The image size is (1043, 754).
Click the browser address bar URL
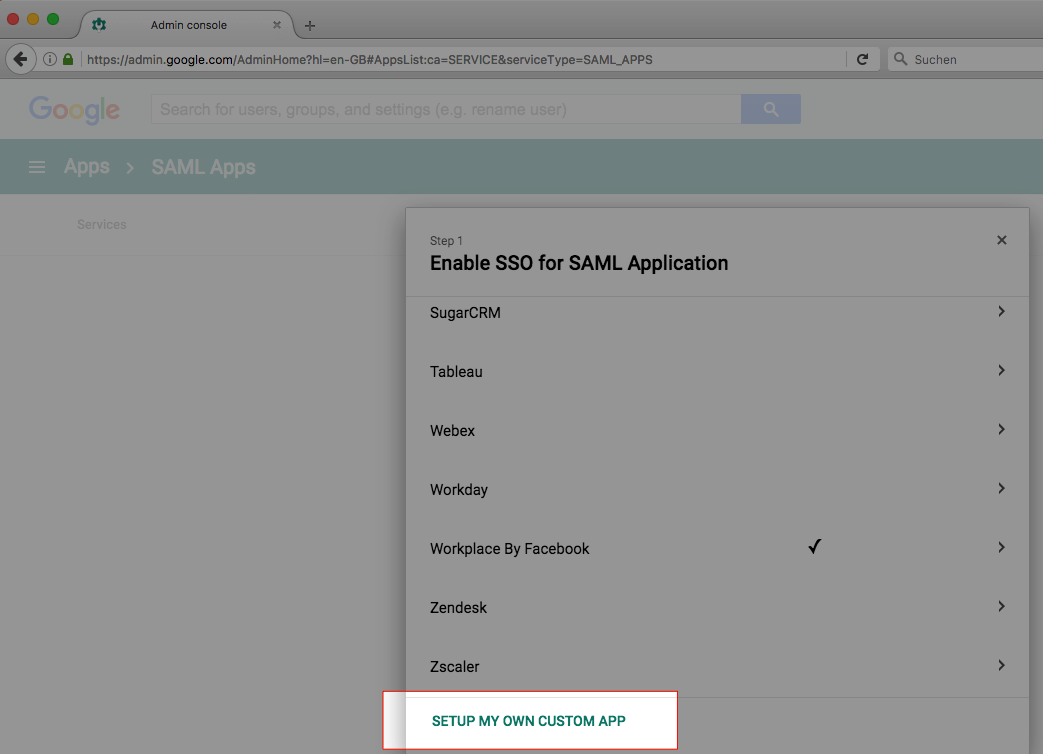click(x=370, y=60)
